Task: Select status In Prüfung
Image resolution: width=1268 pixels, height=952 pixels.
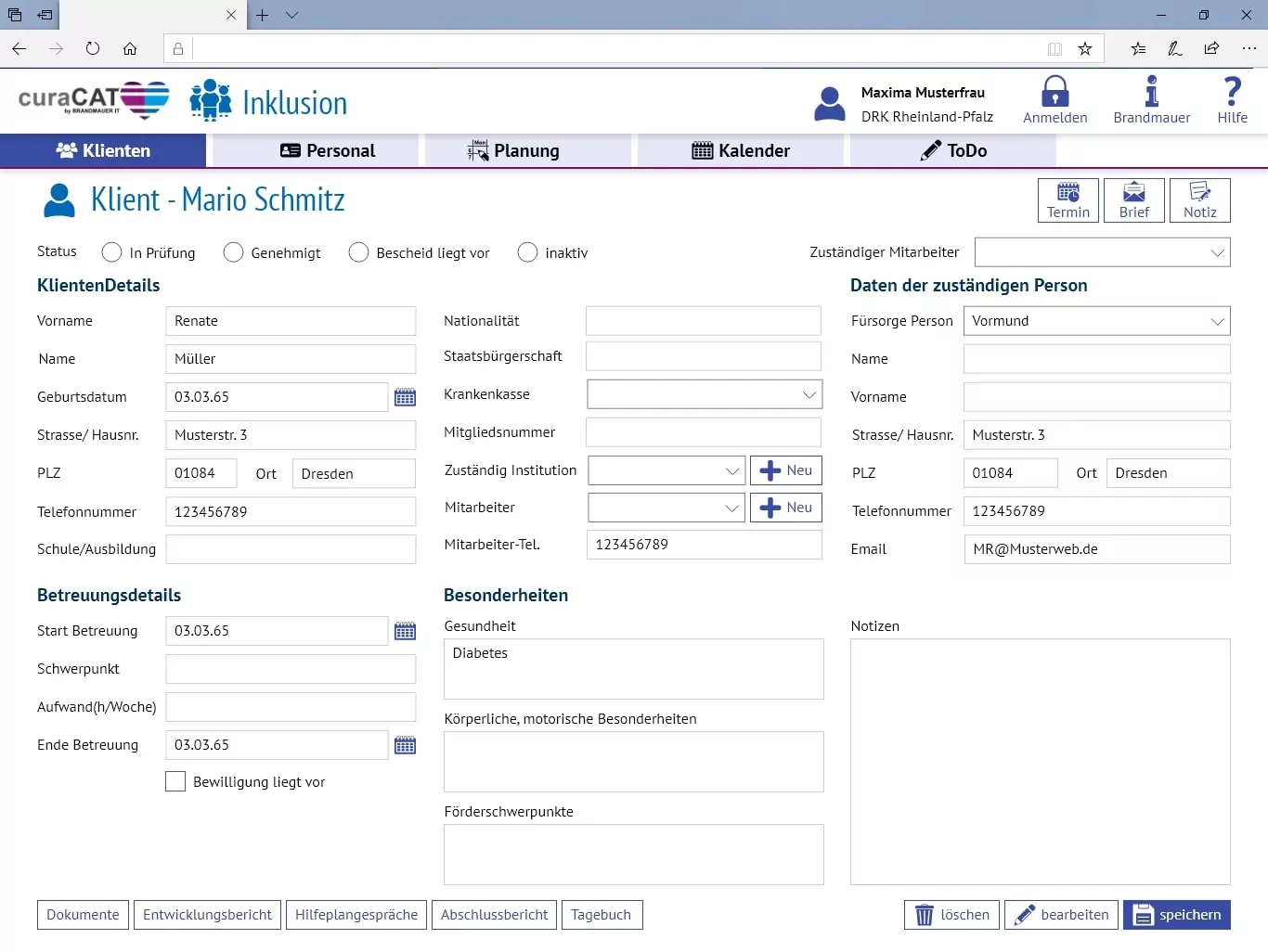Action: [x=111, y=252]
